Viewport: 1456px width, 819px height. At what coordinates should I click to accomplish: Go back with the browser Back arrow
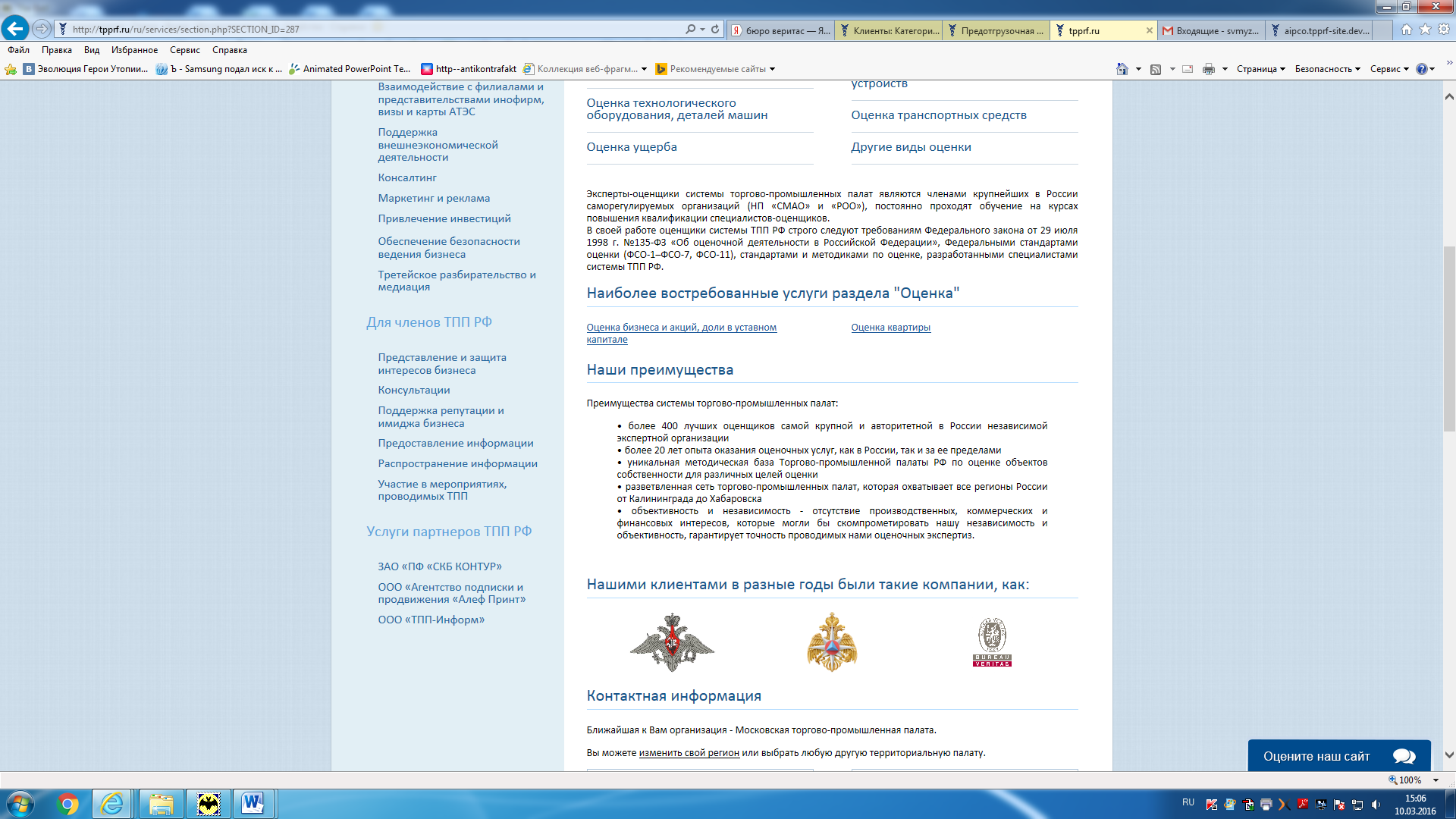14,29
